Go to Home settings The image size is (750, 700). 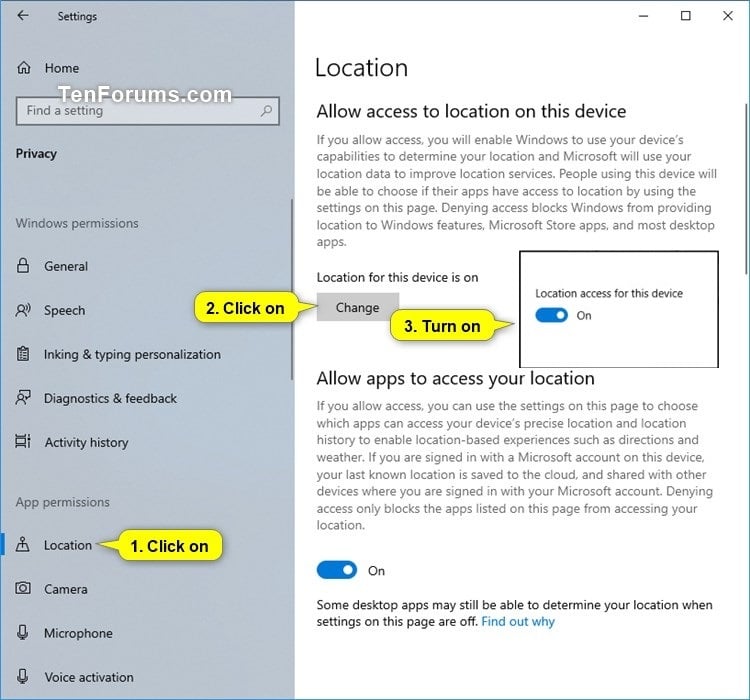(x=62, y=68)
